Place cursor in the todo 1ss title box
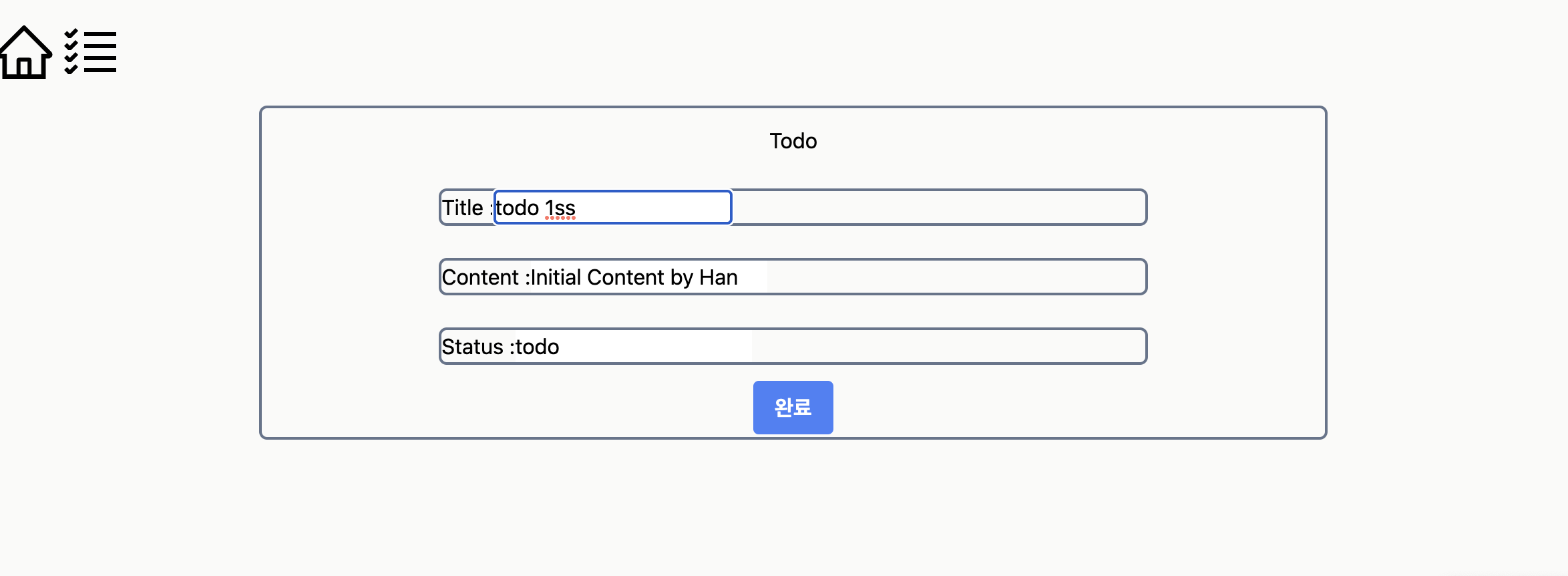1568x576 pixels. click(611, 207)
